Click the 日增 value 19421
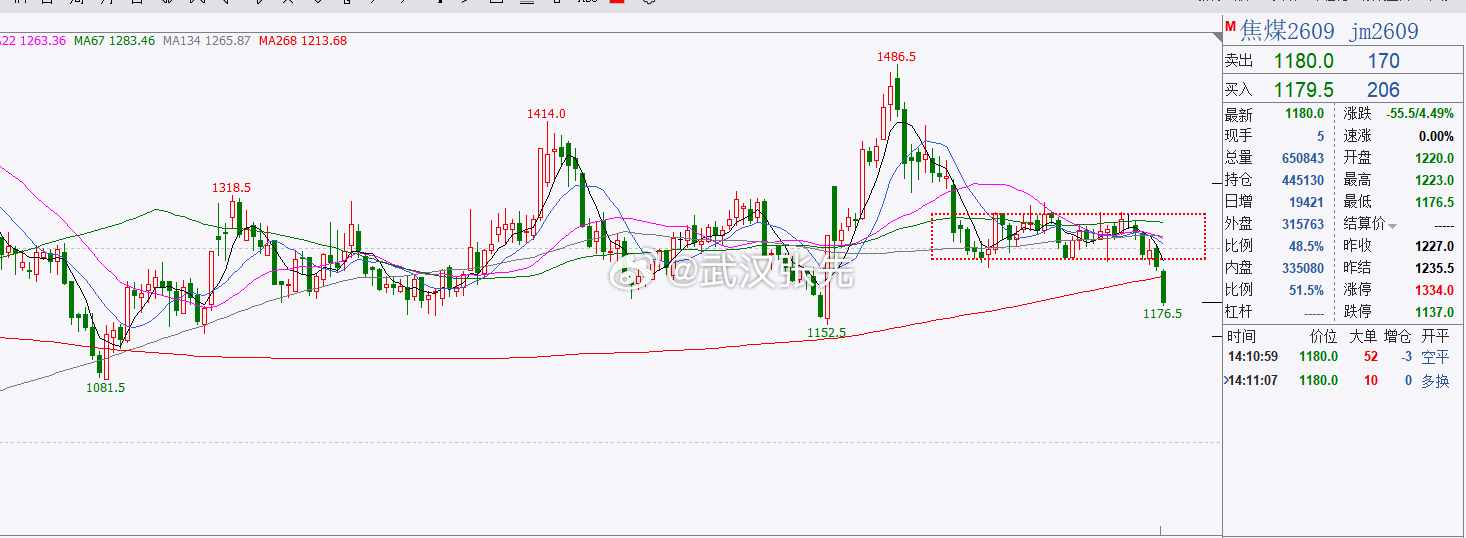This screenshot has width=1466, height=538. tap(1306, 202)
